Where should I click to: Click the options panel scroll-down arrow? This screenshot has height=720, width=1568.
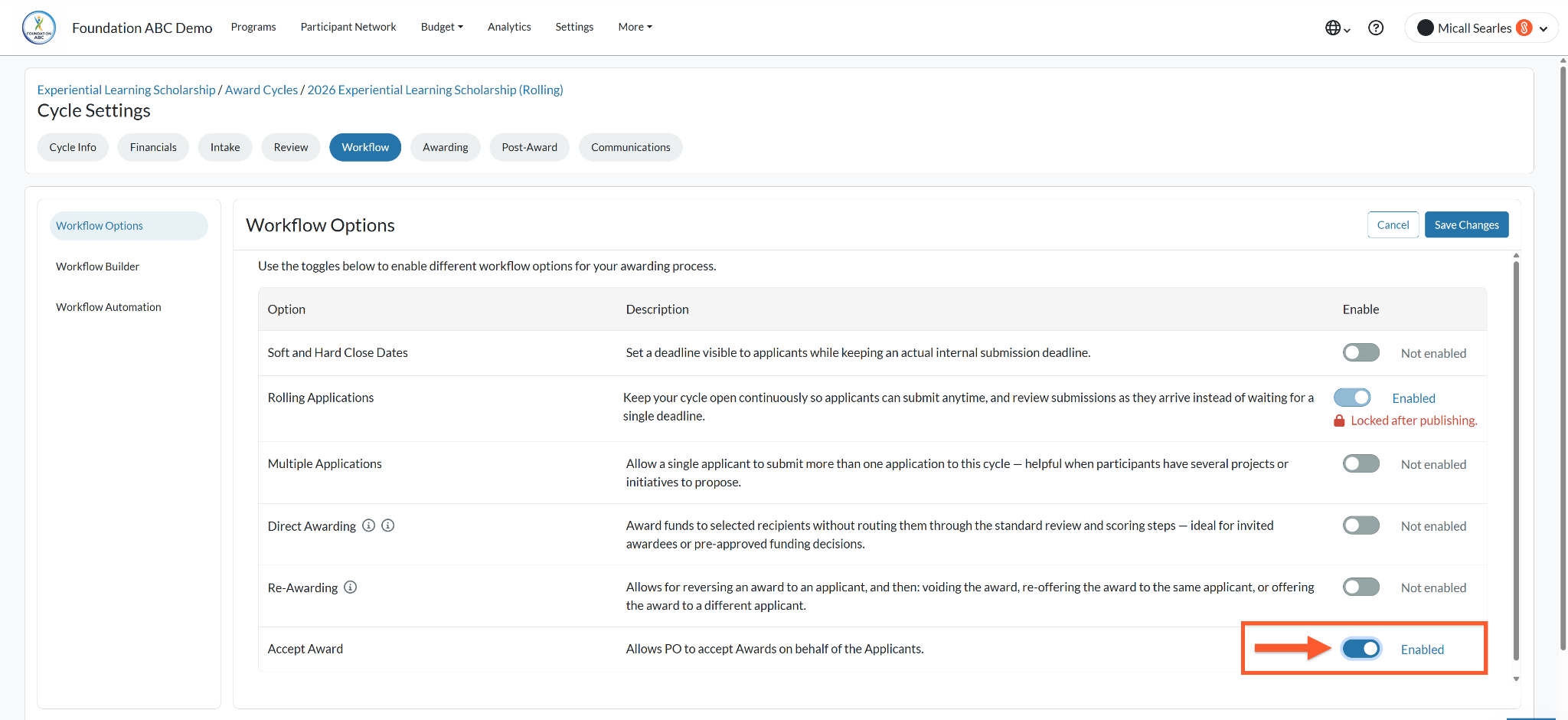[x=1516, y=679]
